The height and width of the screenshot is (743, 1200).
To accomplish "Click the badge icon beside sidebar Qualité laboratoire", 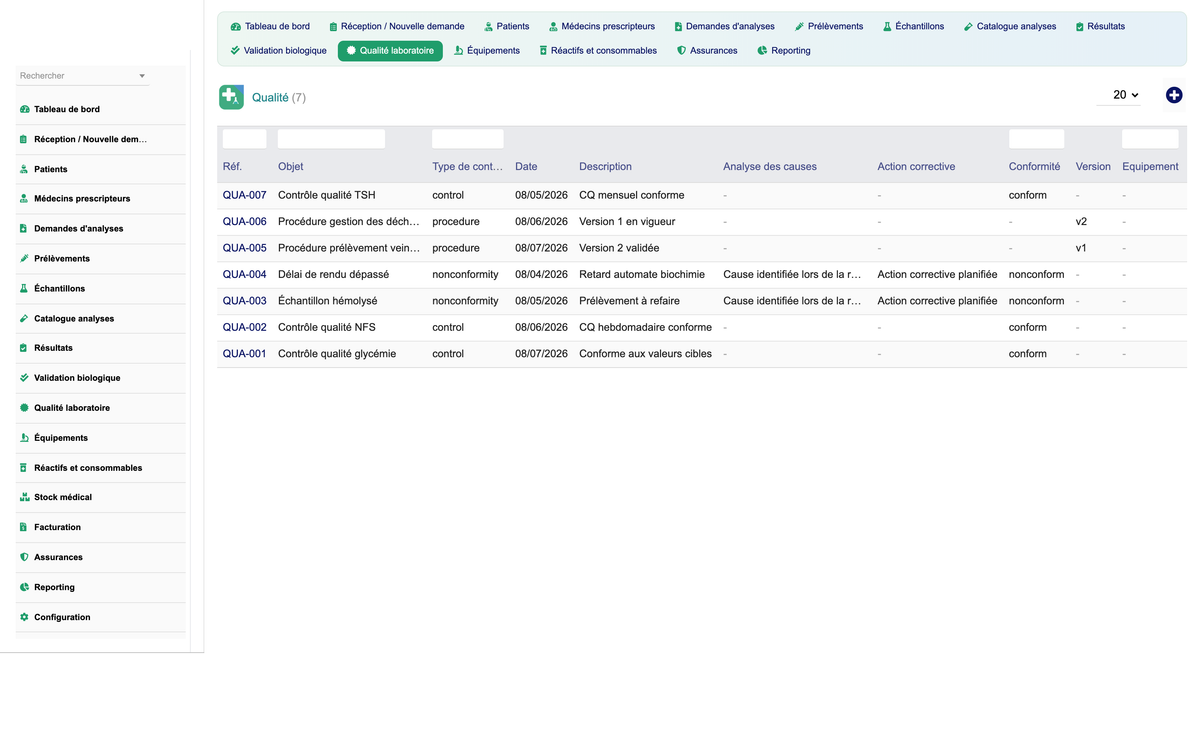I will pos(24,408).
